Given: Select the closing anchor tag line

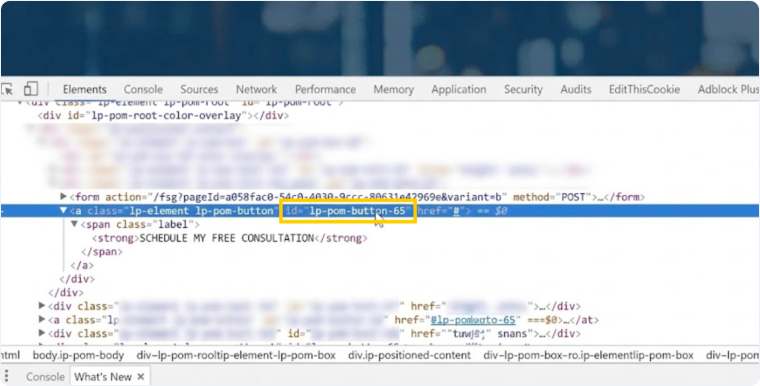Looking at the screenshot, I should (82, 265).
